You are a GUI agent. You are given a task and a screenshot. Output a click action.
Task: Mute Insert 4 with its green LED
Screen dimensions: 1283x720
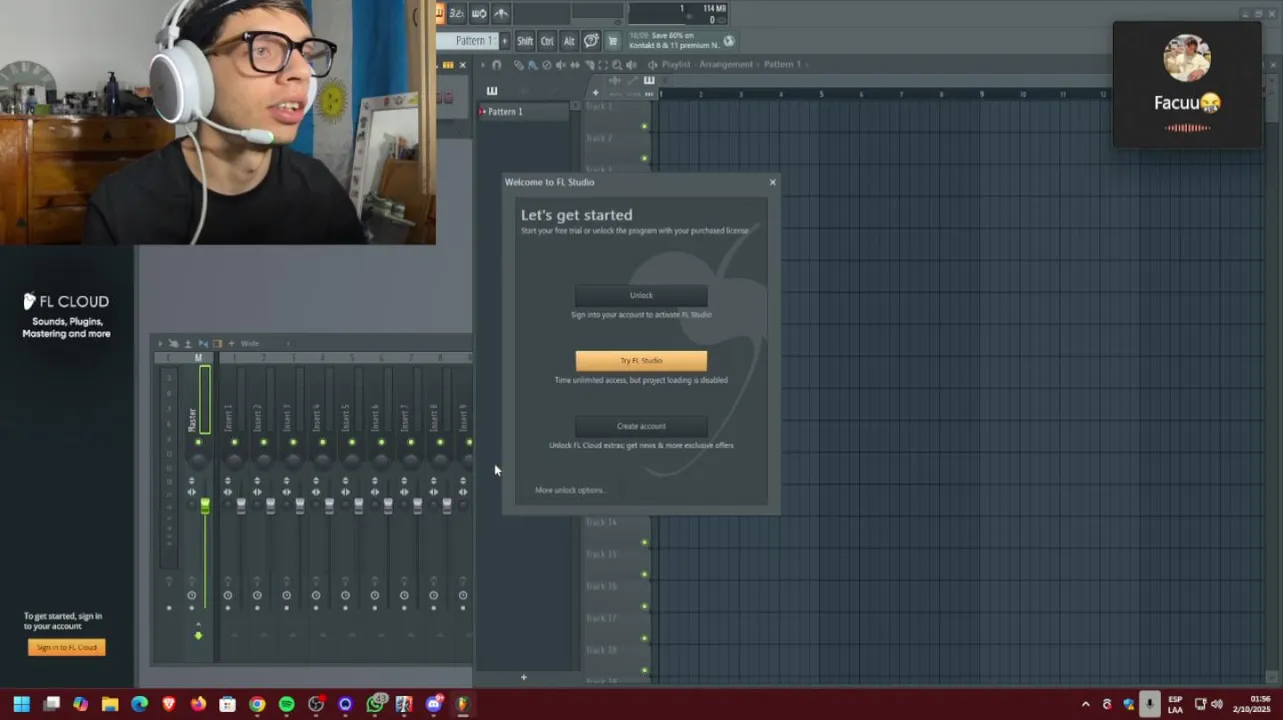click(x=323, y=442)
